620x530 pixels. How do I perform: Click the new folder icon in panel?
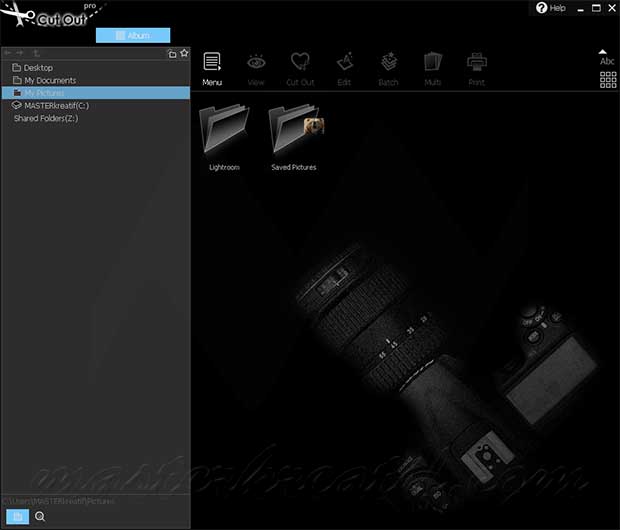pos(172,53)
